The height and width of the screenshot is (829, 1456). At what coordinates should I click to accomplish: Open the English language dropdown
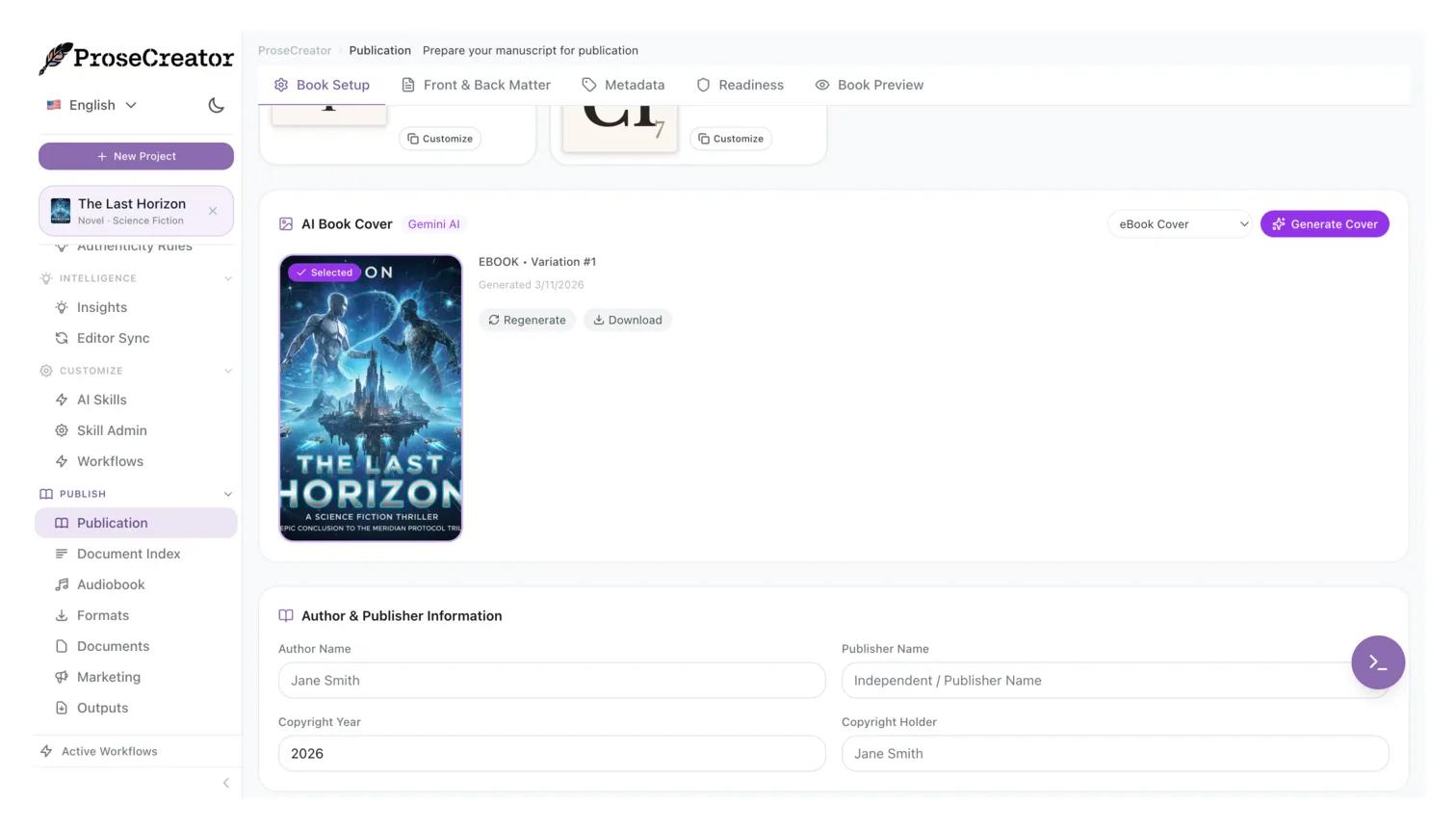(92, 105)
